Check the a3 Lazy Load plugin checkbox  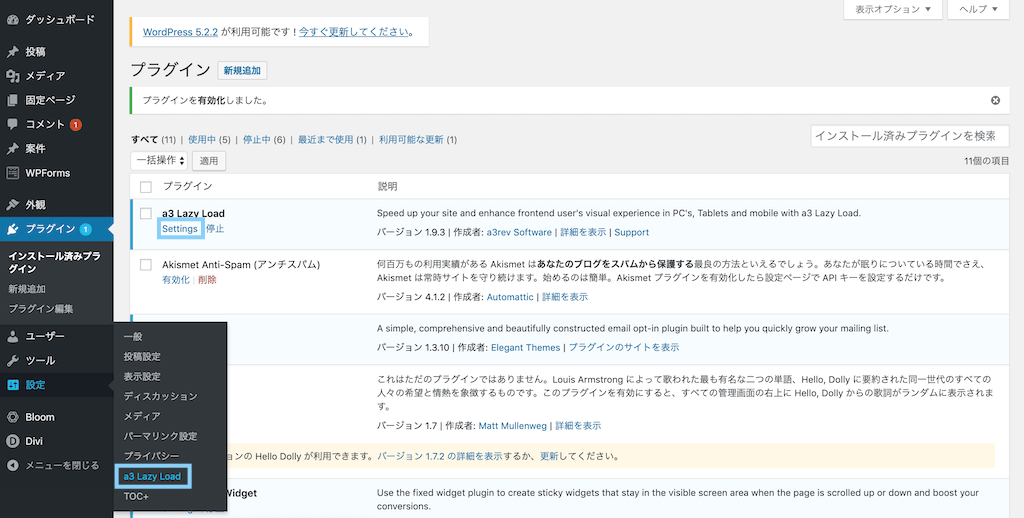[x=146, y=213]
